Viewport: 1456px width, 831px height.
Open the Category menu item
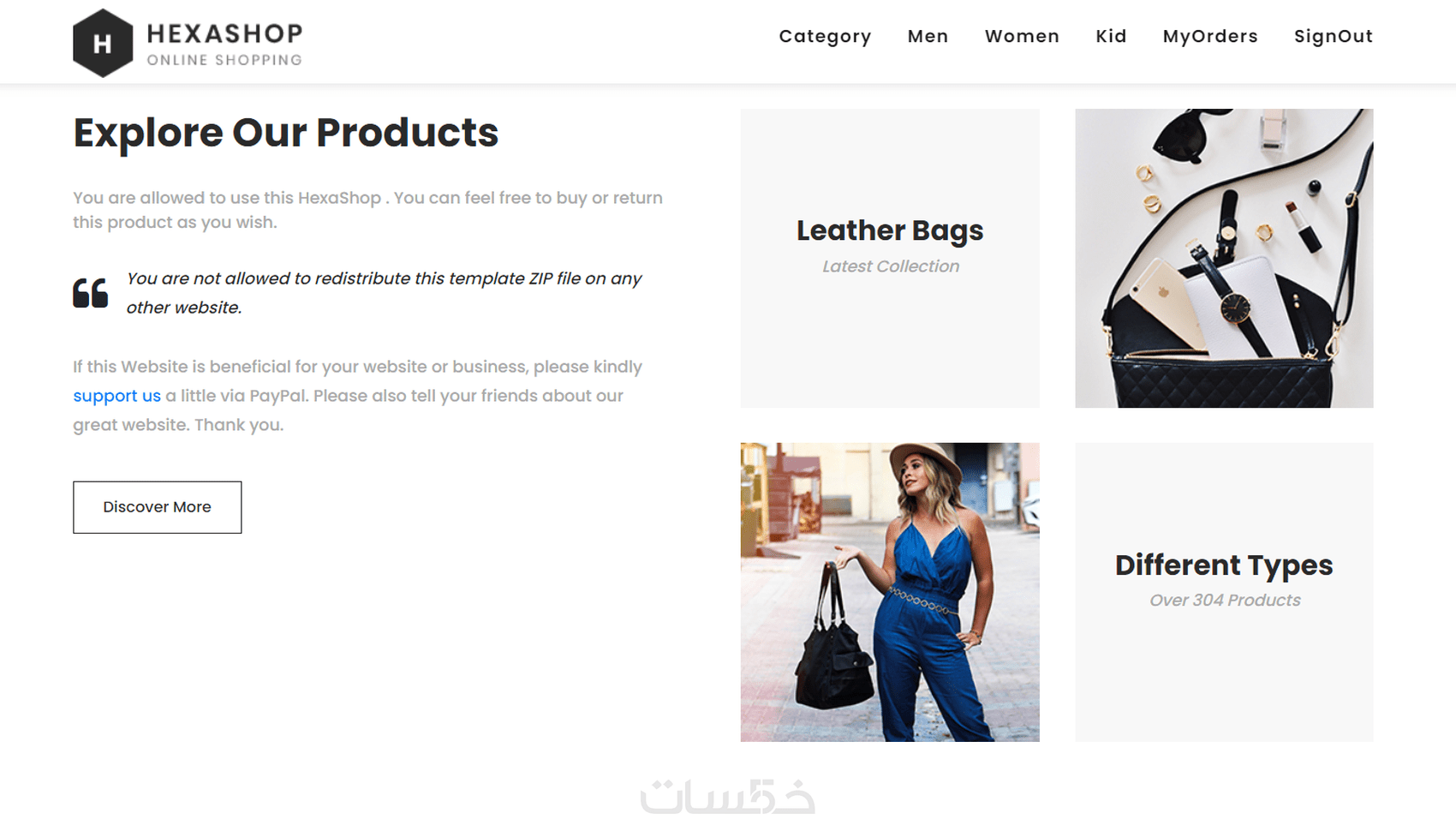tap(825, 36)
